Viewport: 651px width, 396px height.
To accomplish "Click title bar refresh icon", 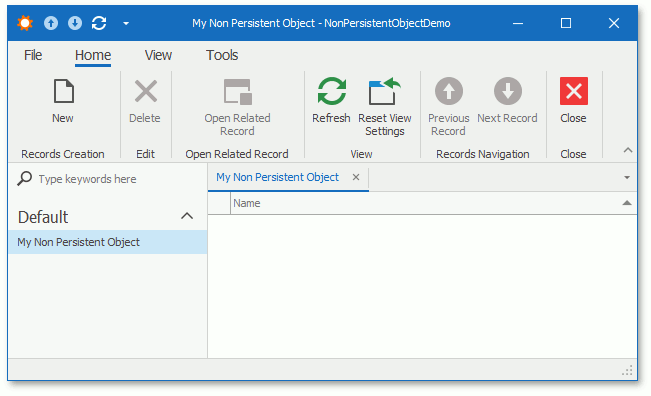I will pyautogui.click(x=99, y=23).
